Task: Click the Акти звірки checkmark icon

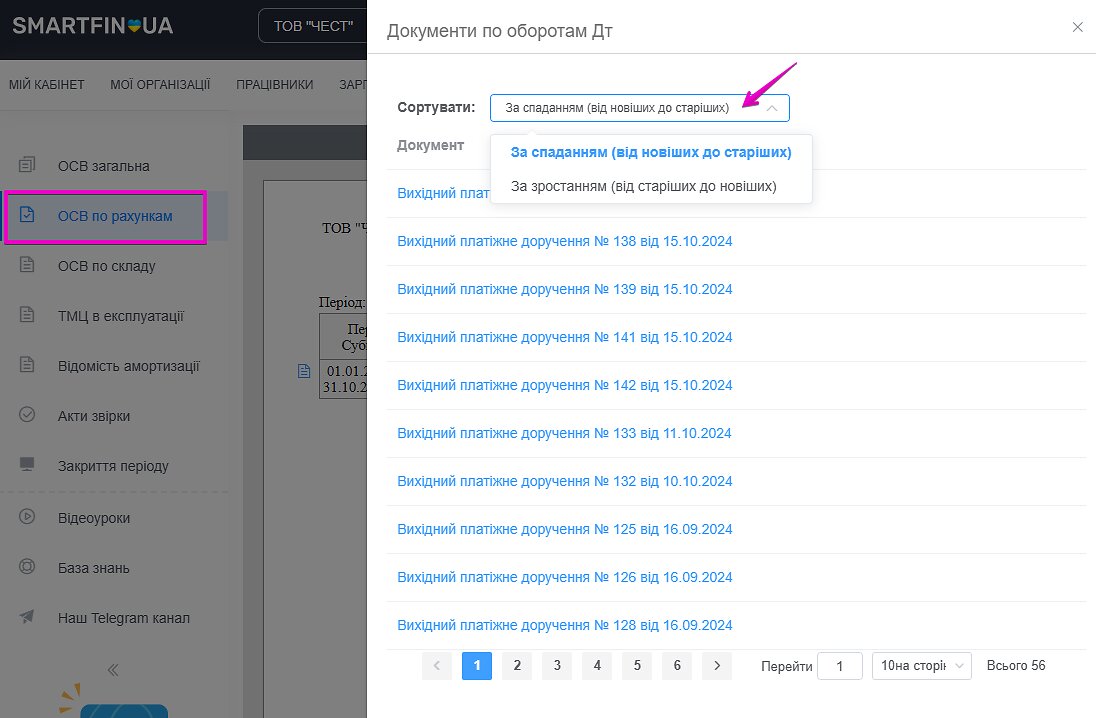Action: click(x=27, y=414)
